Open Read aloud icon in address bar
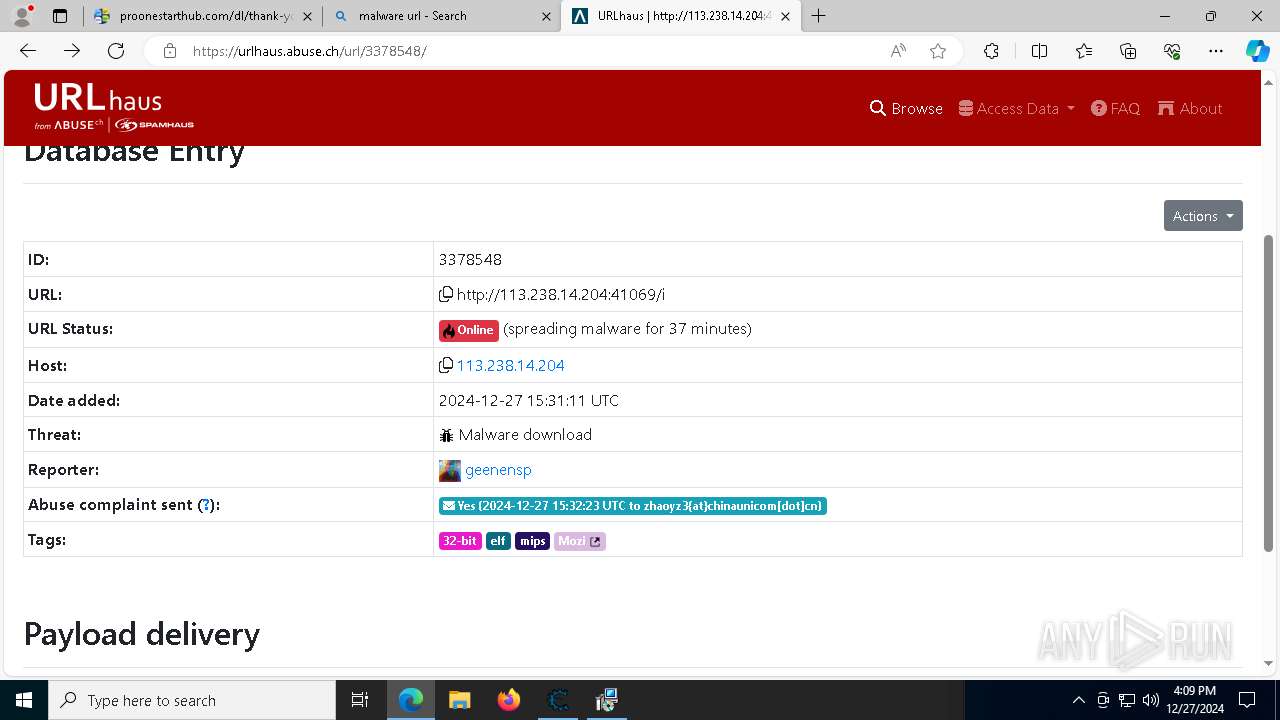 tap(898, 51)
